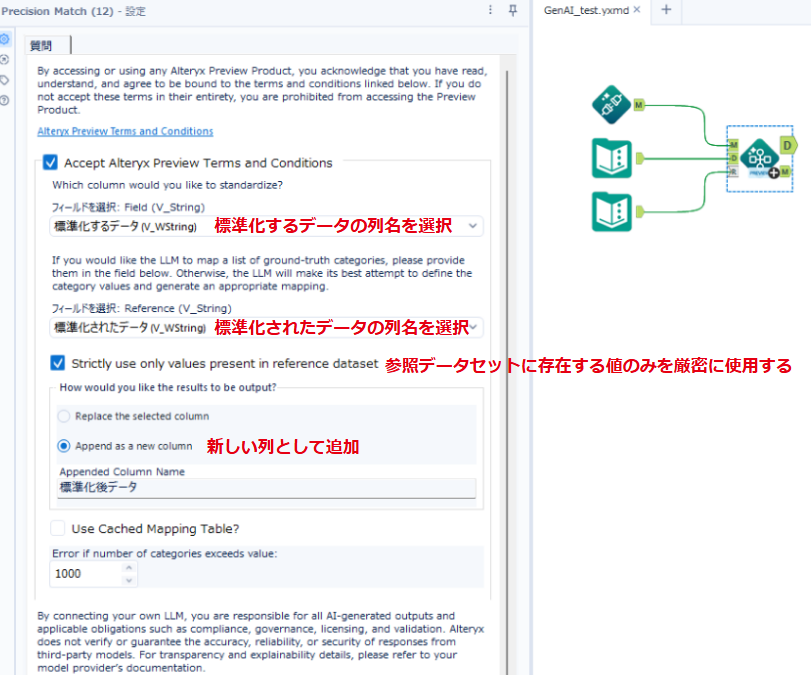
Task: Pin the Precision Match settings panel
Action: 513,10
